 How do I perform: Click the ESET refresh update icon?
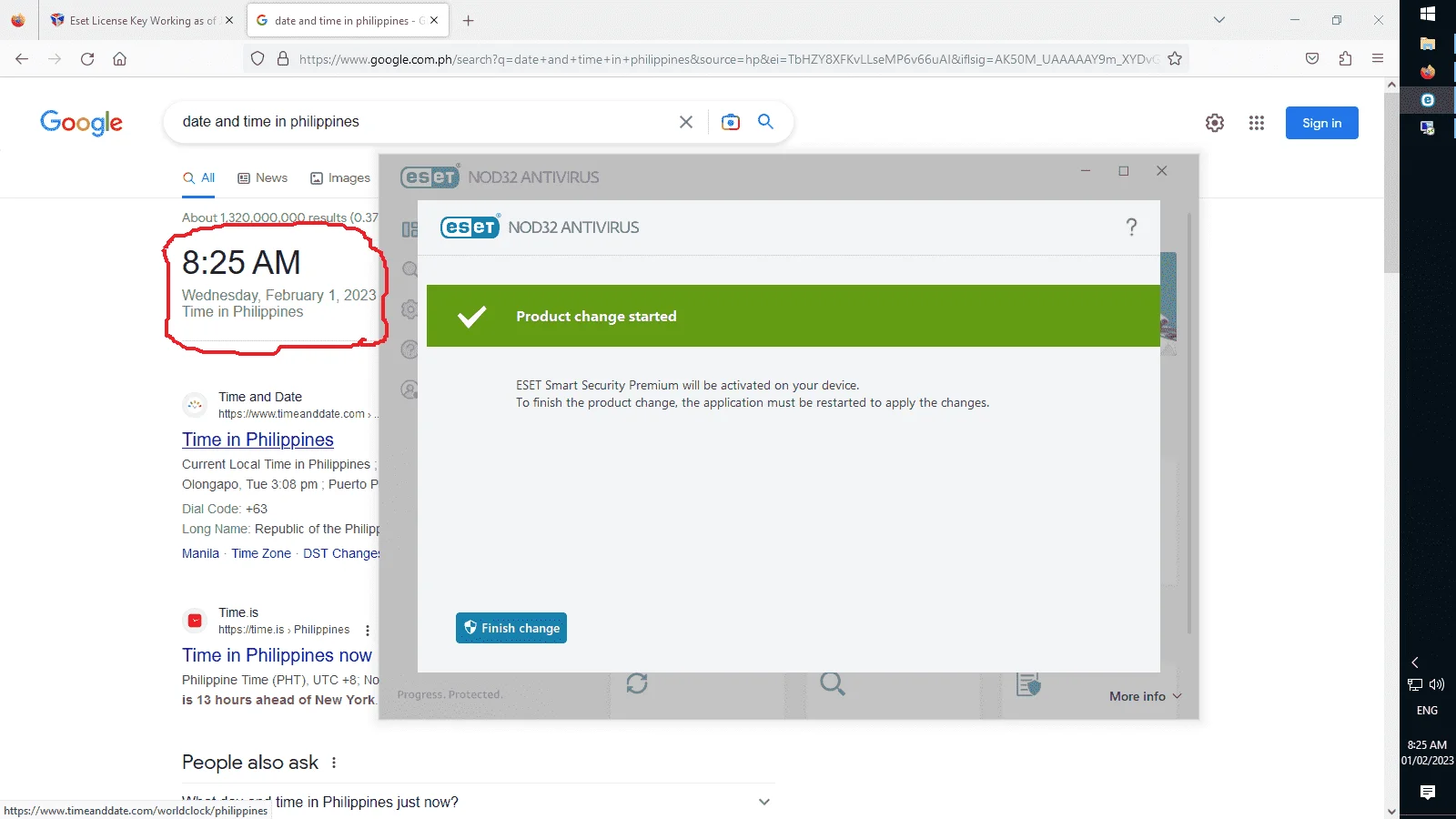(637, 683)
